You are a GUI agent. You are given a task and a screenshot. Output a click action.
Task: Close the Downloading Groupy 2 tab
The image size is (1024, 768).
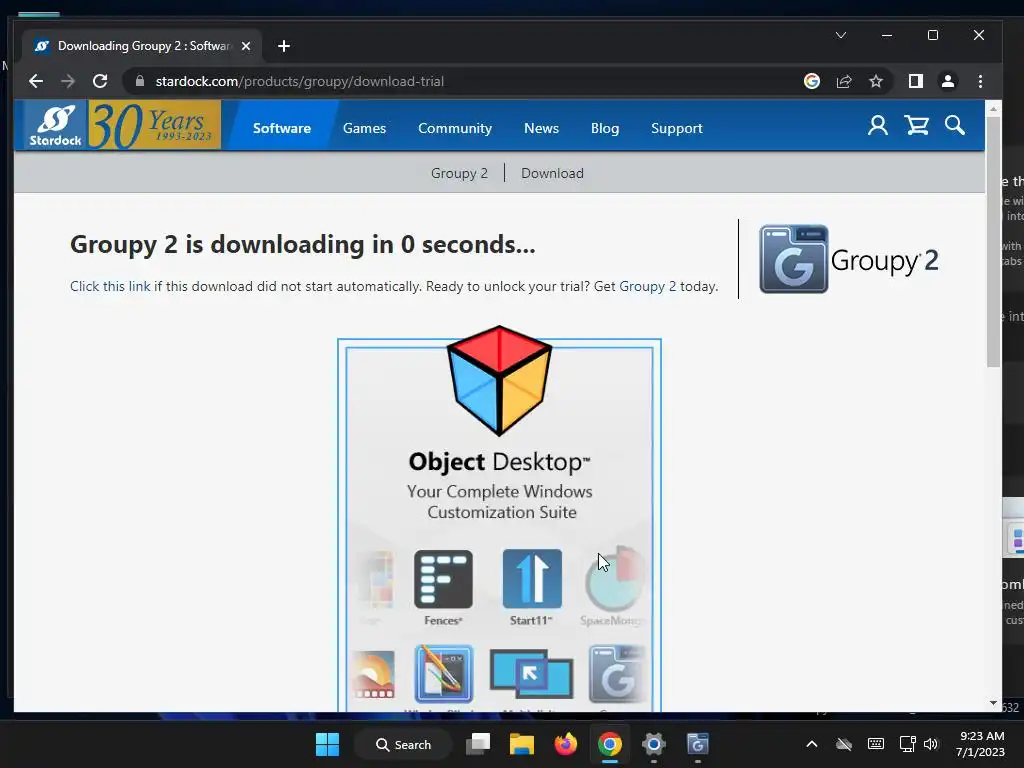[x=246, y=46]
